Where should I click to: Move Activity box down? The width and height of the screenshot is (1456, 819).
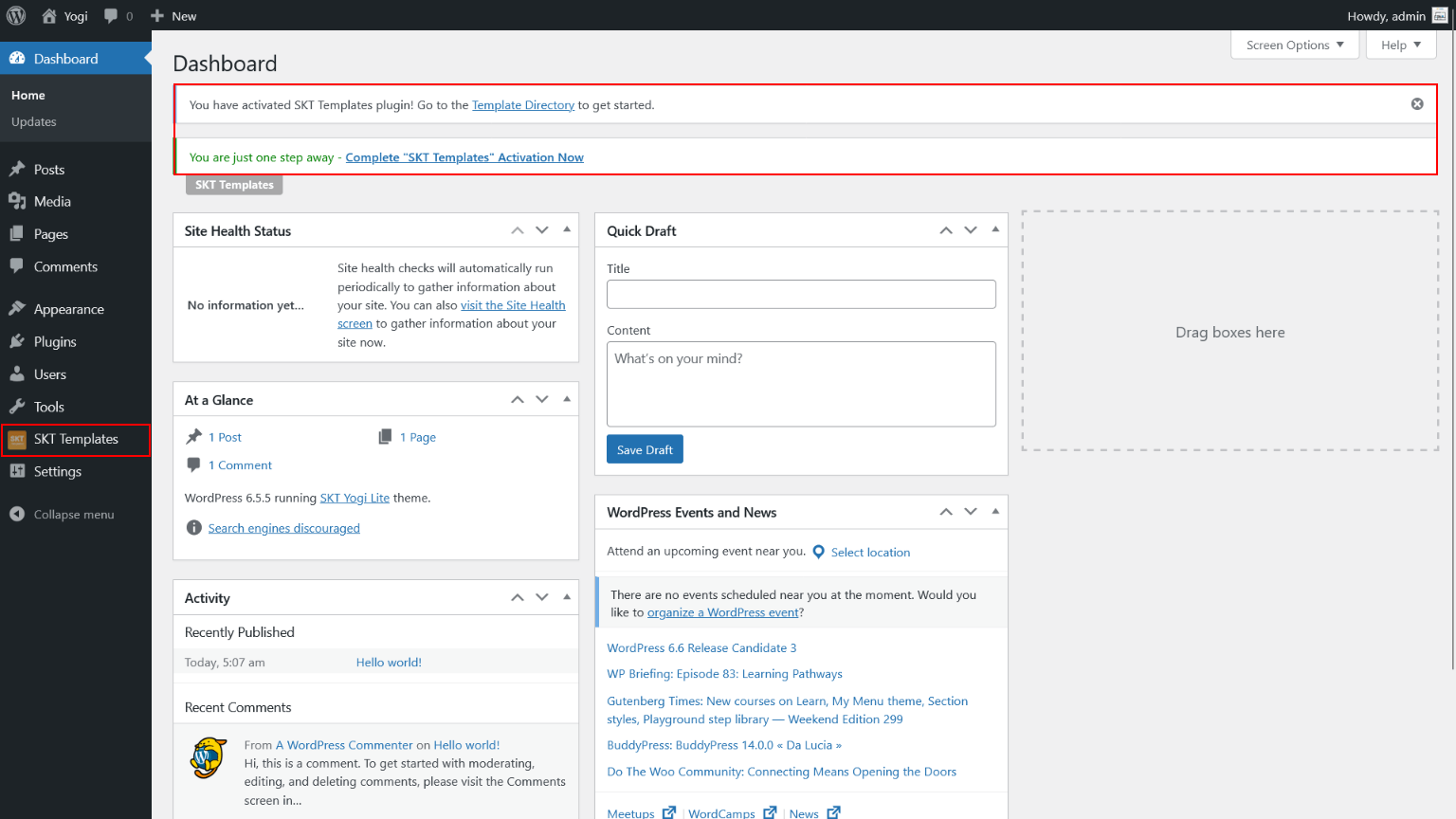(542, 597)
